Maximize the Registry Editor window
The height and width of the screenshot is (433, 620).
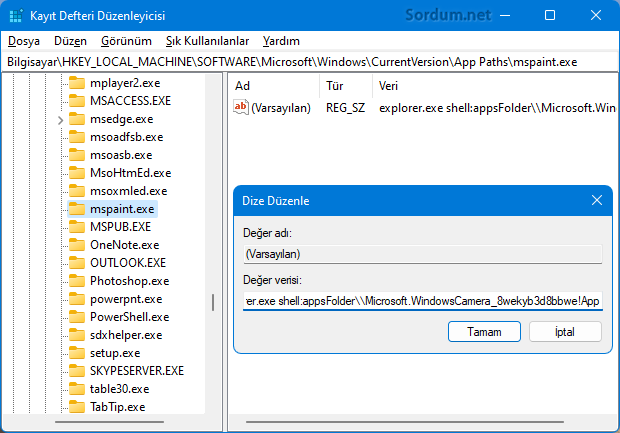pos(550,15)
